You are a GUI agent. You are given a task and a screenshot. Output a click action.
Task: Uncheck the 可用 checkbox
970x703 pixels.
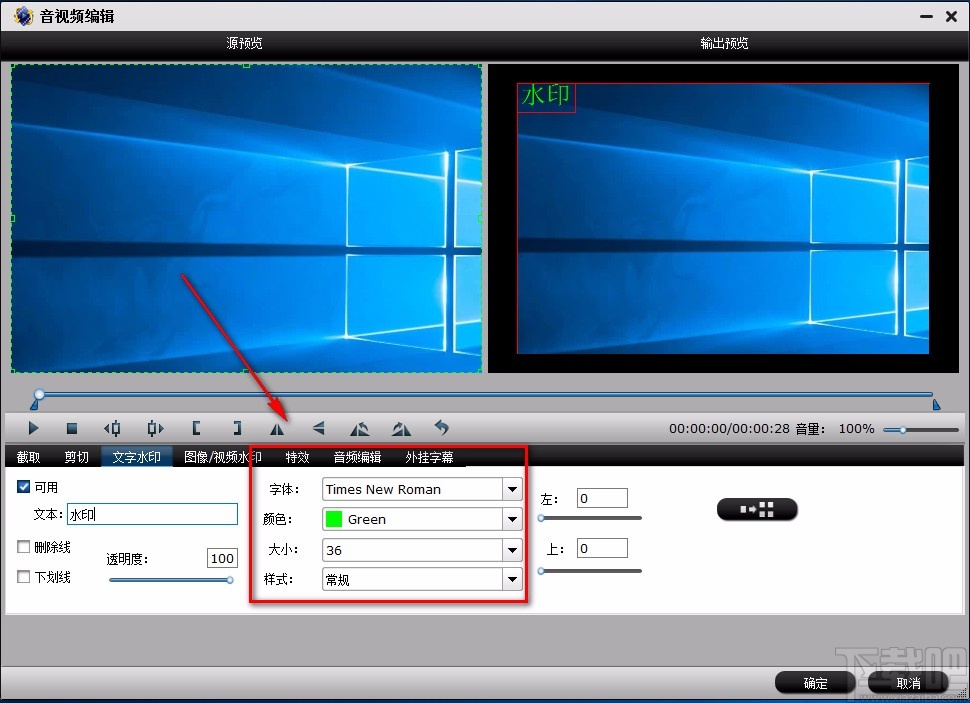pyautogui.click(x=24, y=487)
